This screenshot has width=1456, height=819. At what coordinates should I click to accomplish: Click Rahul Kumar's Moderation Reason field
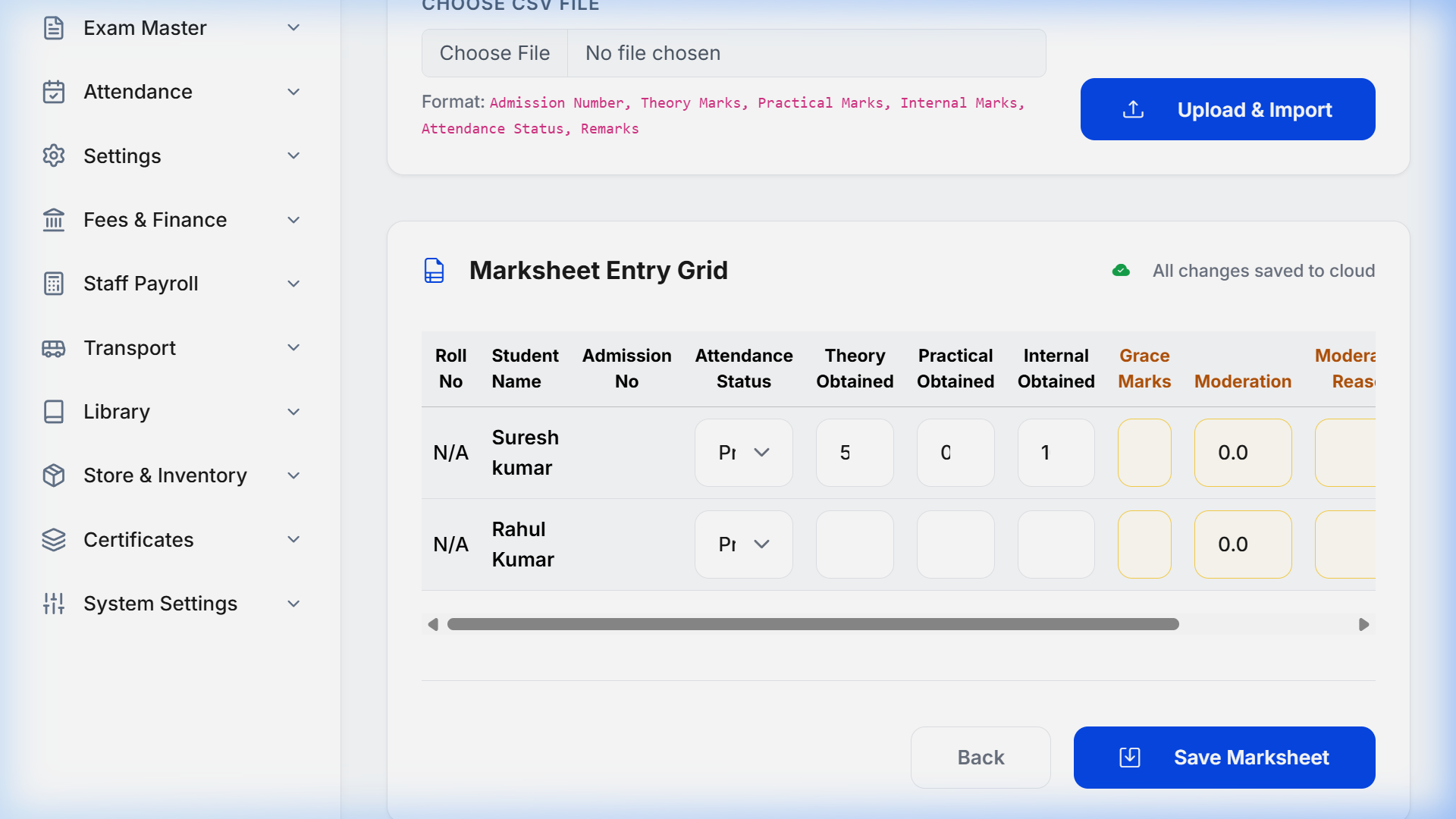click(1345, 544)
